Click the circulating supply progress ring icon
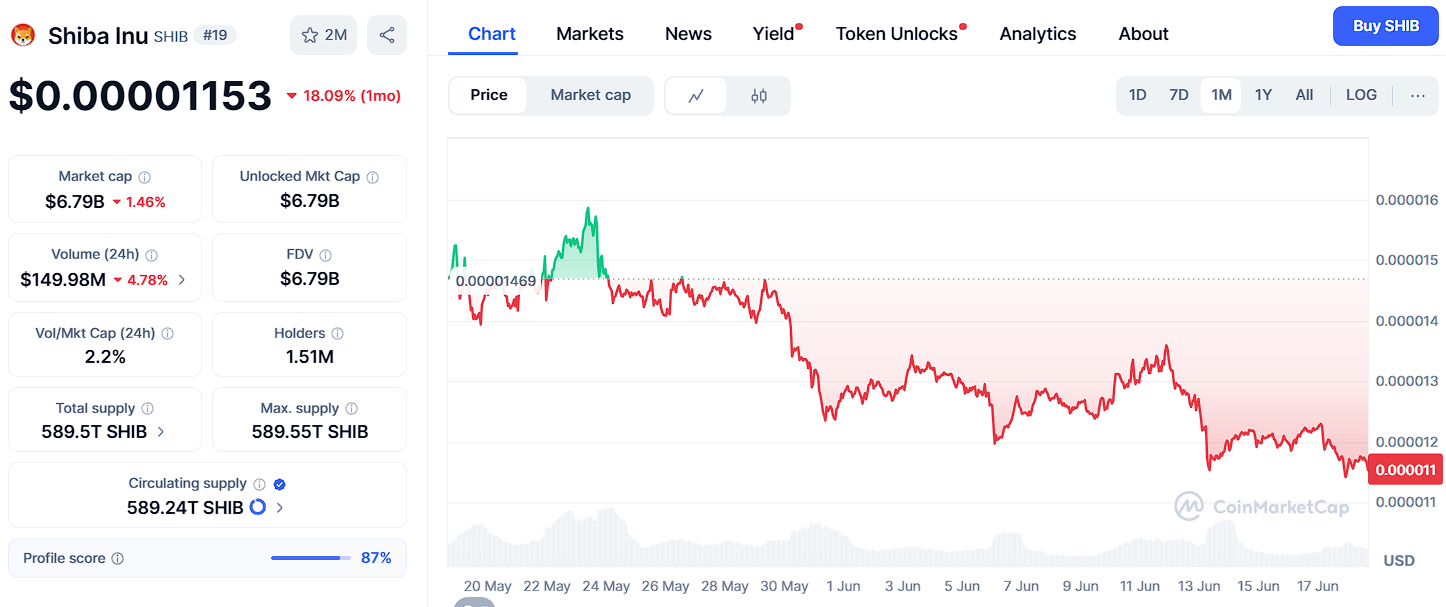Viewport: 1446px width, 607px height. pos(257,507)
